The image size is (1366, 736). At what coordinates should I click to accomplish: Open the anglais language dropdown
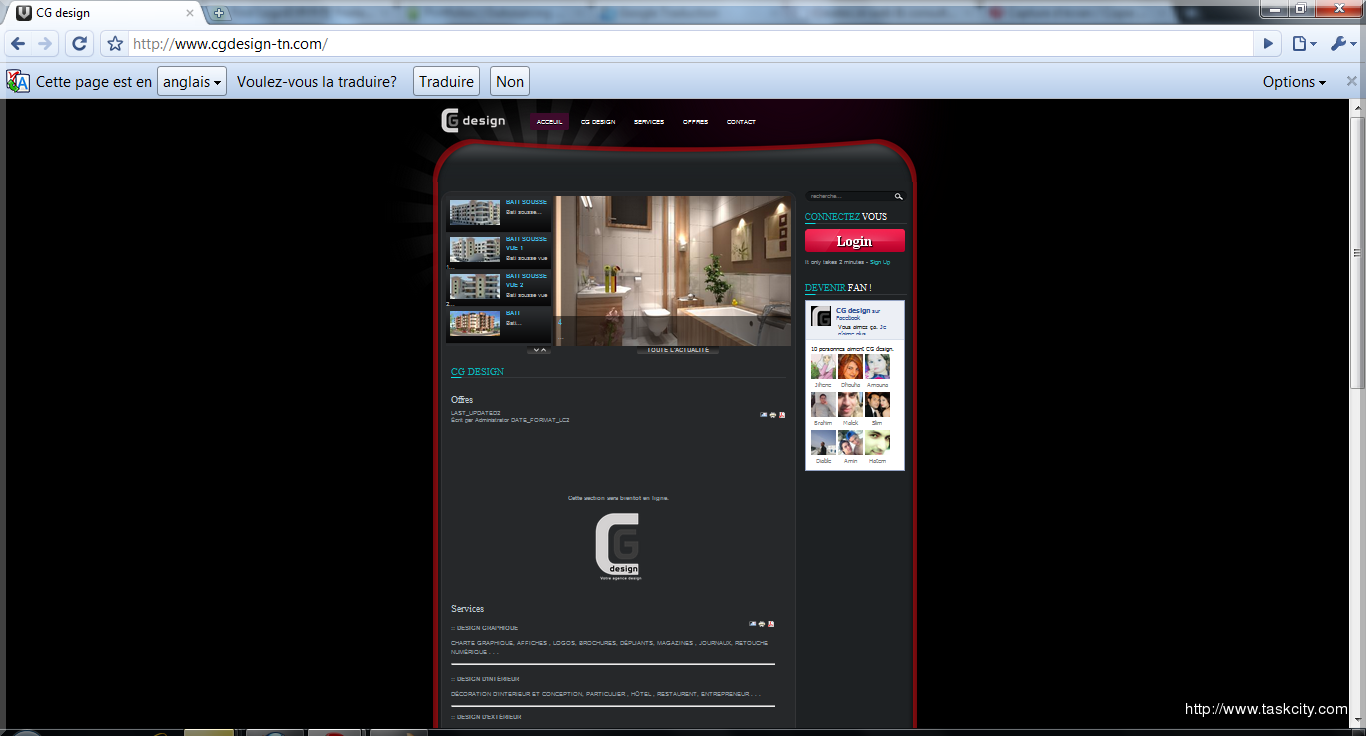[x=191, y=81]
